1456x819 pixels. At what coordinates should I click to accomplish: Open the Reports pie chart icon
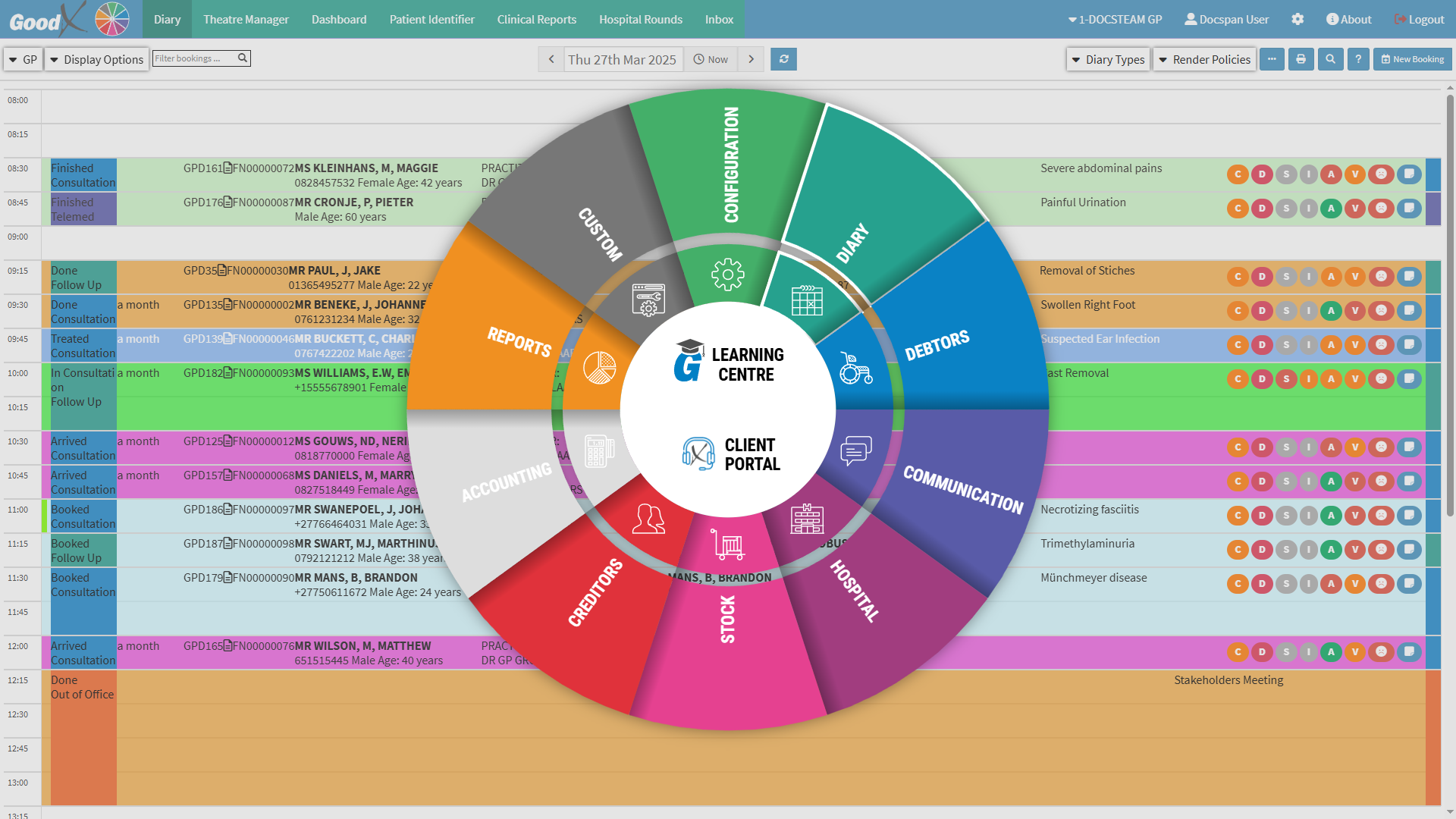599,368
